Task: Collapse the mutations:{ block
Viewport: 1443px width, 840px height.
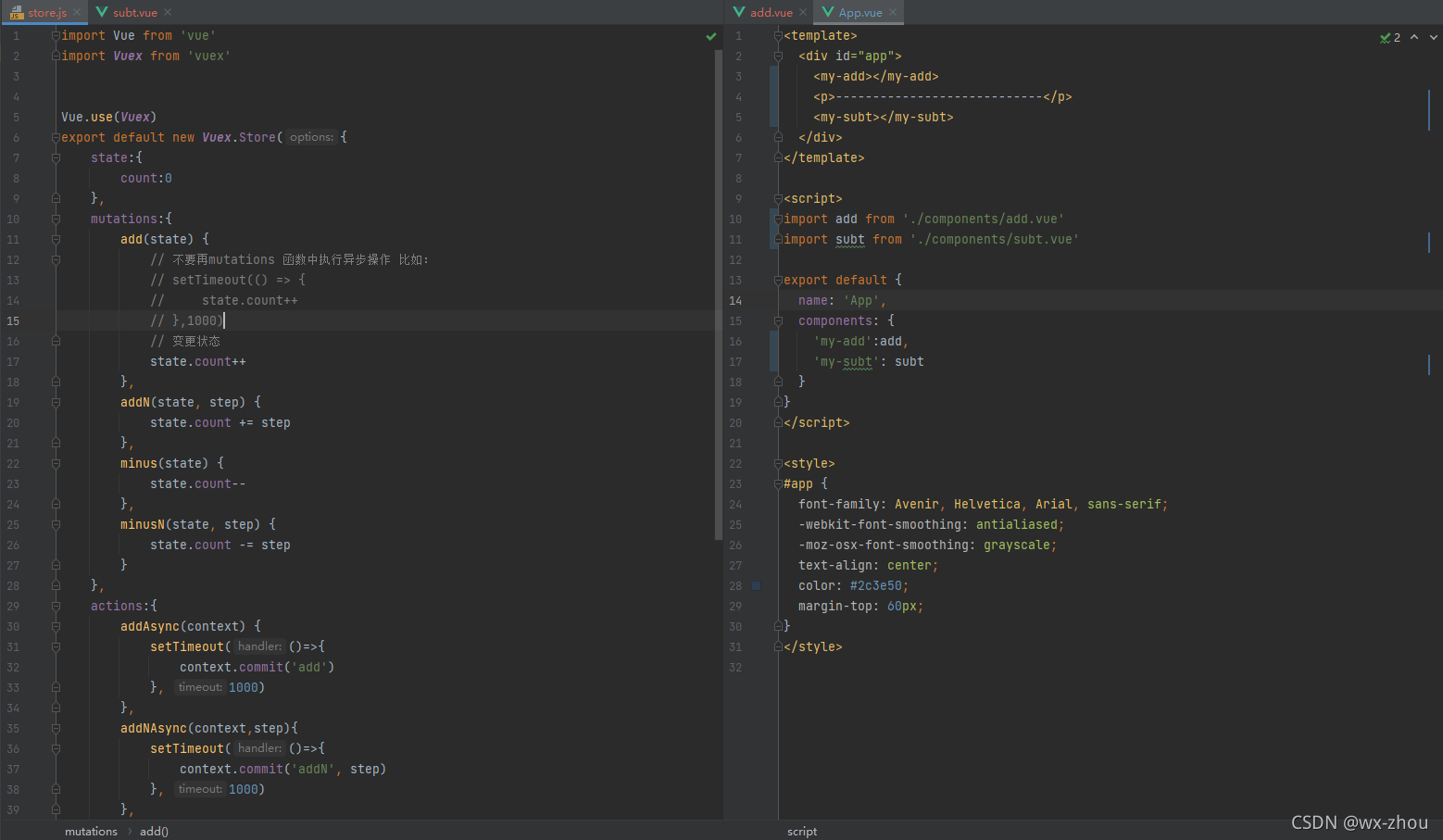Action: [x=56, y=219]
